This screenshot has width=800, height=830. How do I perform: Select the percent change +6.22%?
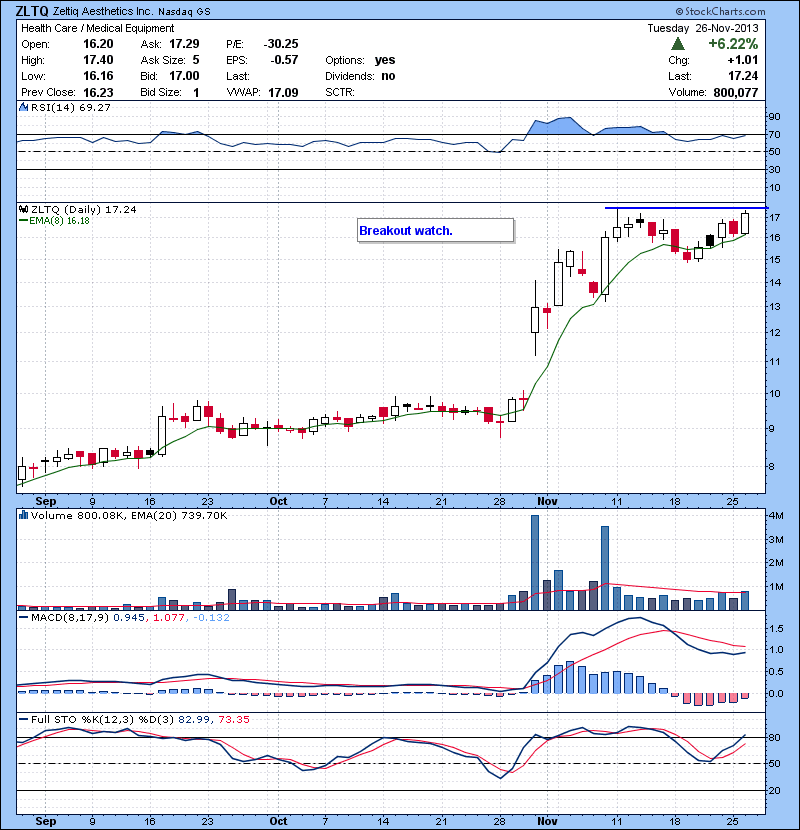pos(733,44)
